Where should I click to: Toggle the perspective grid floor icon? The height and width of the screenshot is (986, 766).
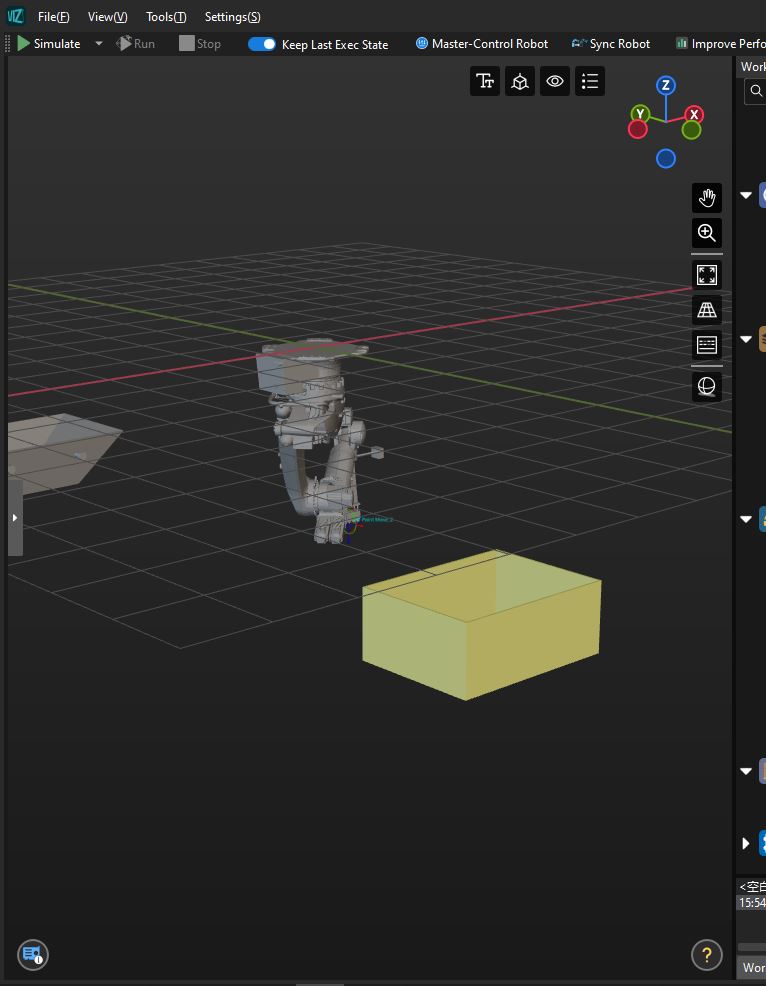pyautogui.click(x=707, y=310)
